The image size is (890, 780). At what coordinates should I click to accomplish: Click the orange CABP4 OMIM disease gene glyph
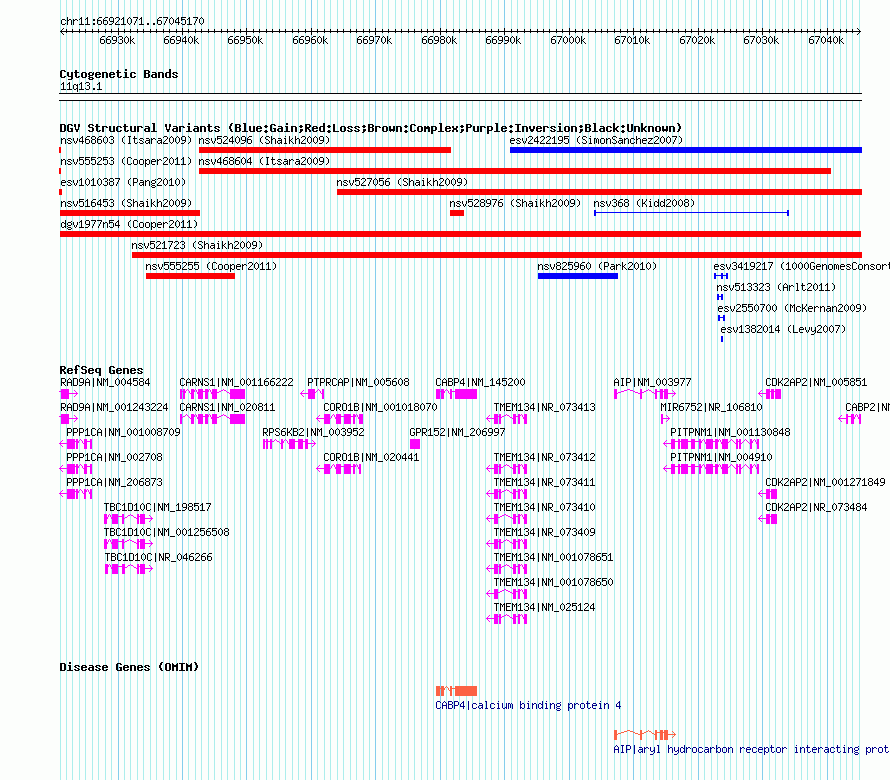pos(456,691)
